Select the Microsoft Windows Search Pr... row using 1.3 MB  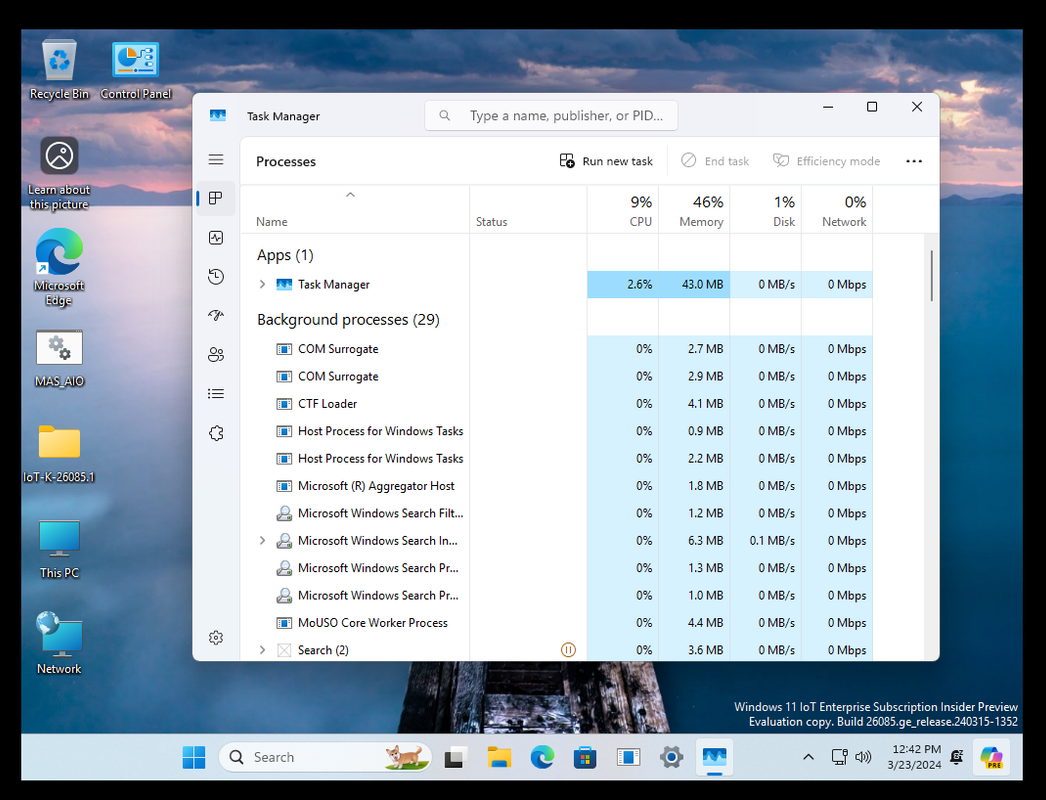556,568
